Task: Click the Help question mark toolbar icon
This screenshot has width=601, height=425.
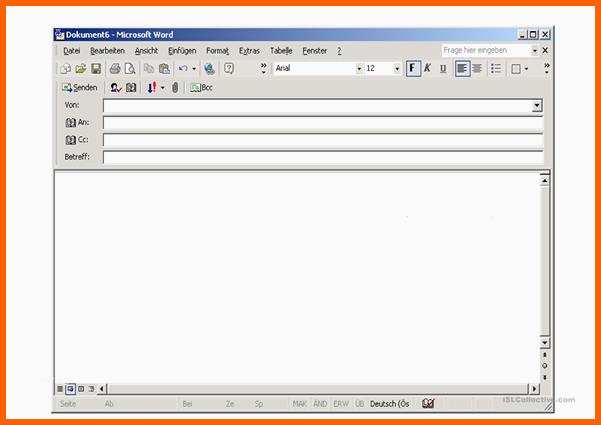Action: [229, 69]
